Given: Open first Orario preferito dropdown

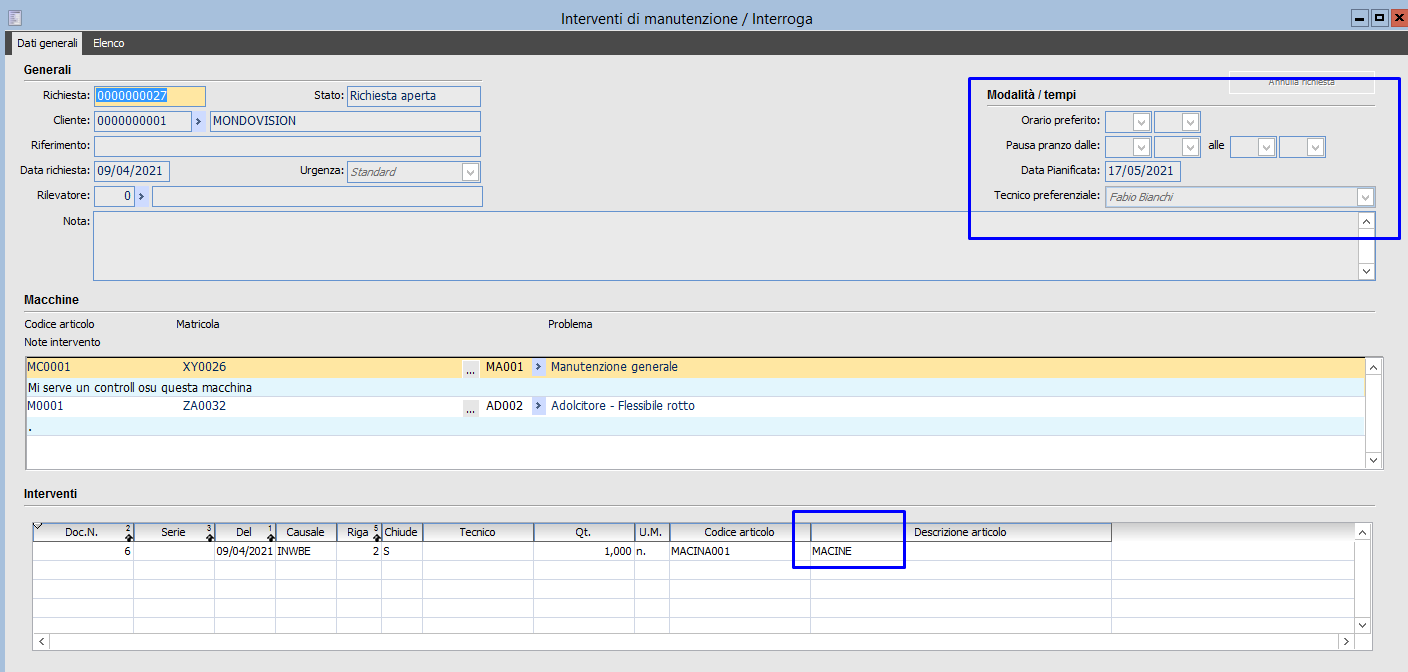Looking at the screenshot, I should point(1141,121).
